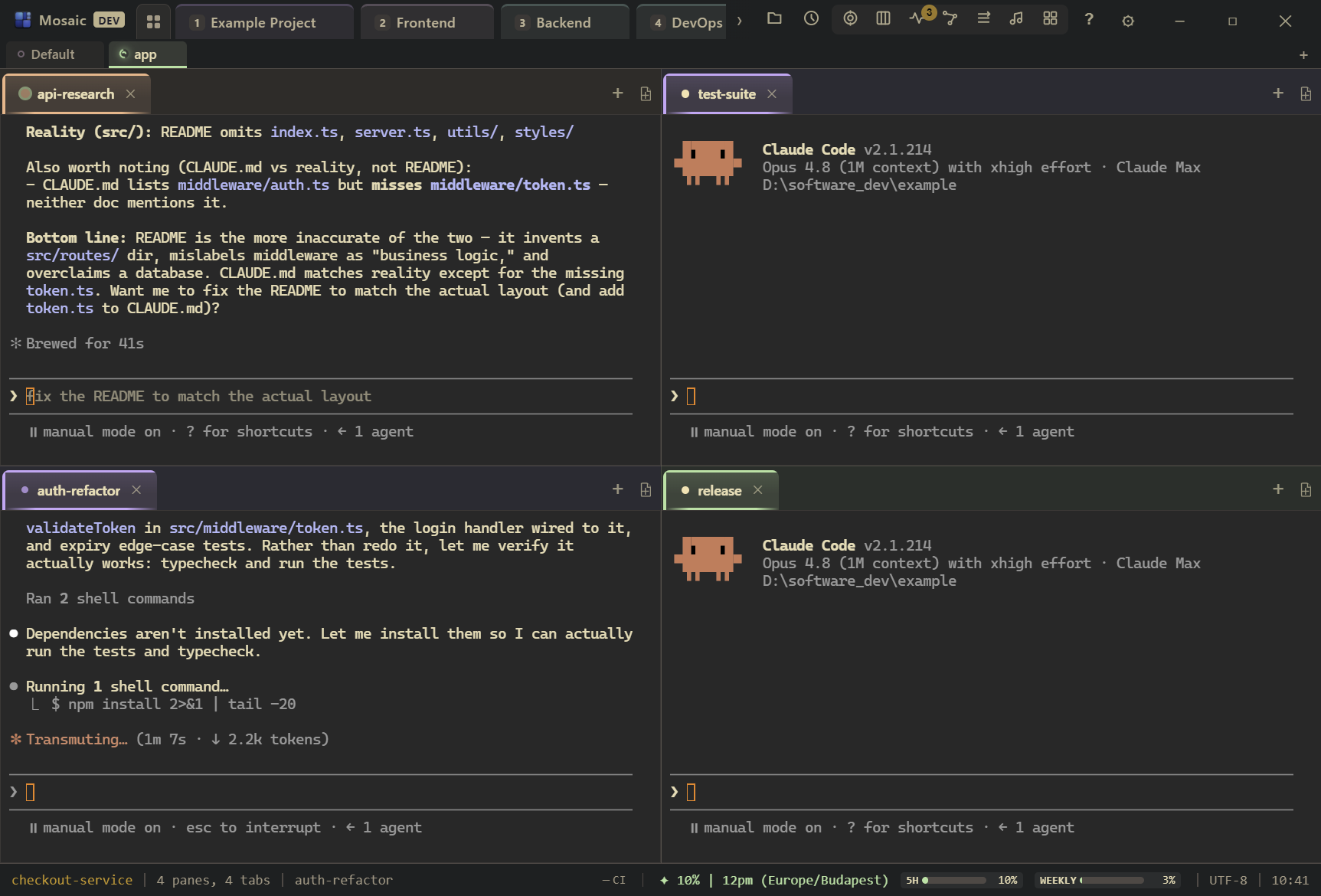Screen dimensions: 1321x896
Task: Add a tab in the api-research pane
Action: pyautogui.click(x=617, y=93)
